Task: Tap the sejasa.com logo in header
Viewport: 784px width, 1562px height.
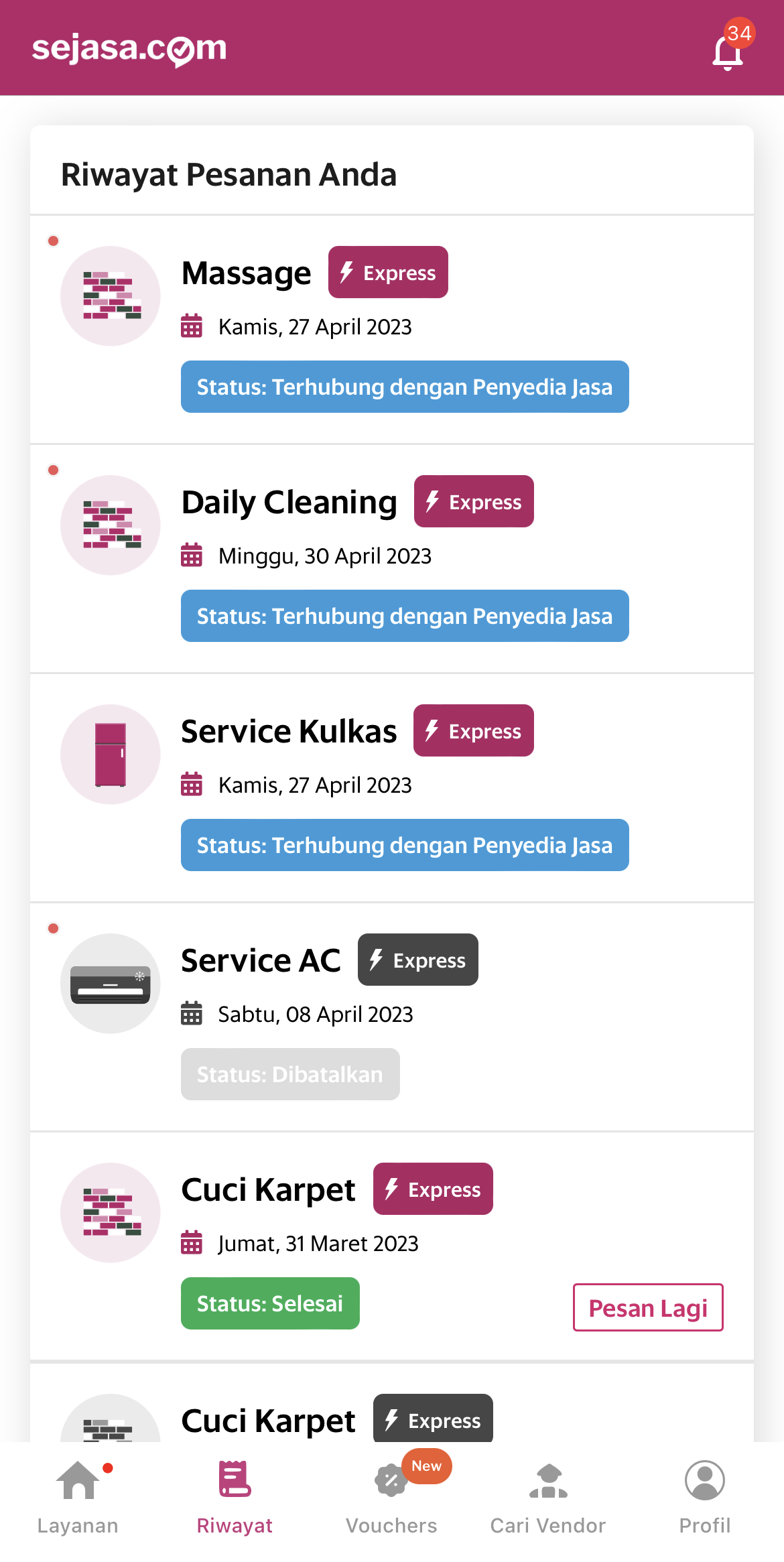Action: pyautogui.click(x=129, y=49)
